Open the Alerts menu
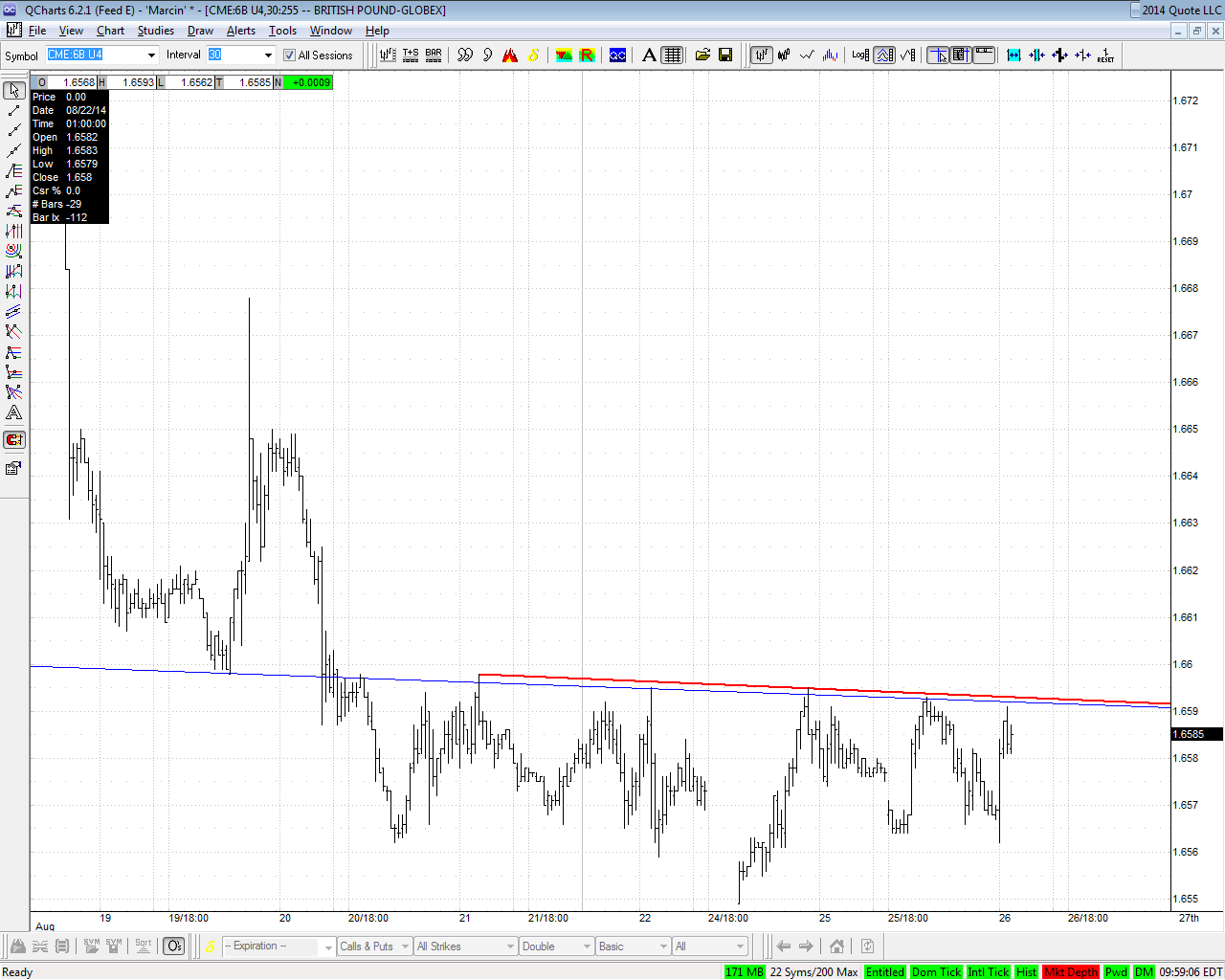The width and height of the screenshot is (1225, 980). [241, 31]
